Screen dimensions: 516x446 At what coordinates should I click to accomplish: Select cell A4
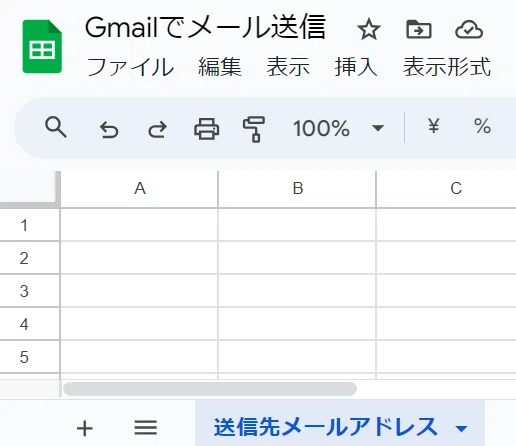pyautogui.click(x=139, y=324)
